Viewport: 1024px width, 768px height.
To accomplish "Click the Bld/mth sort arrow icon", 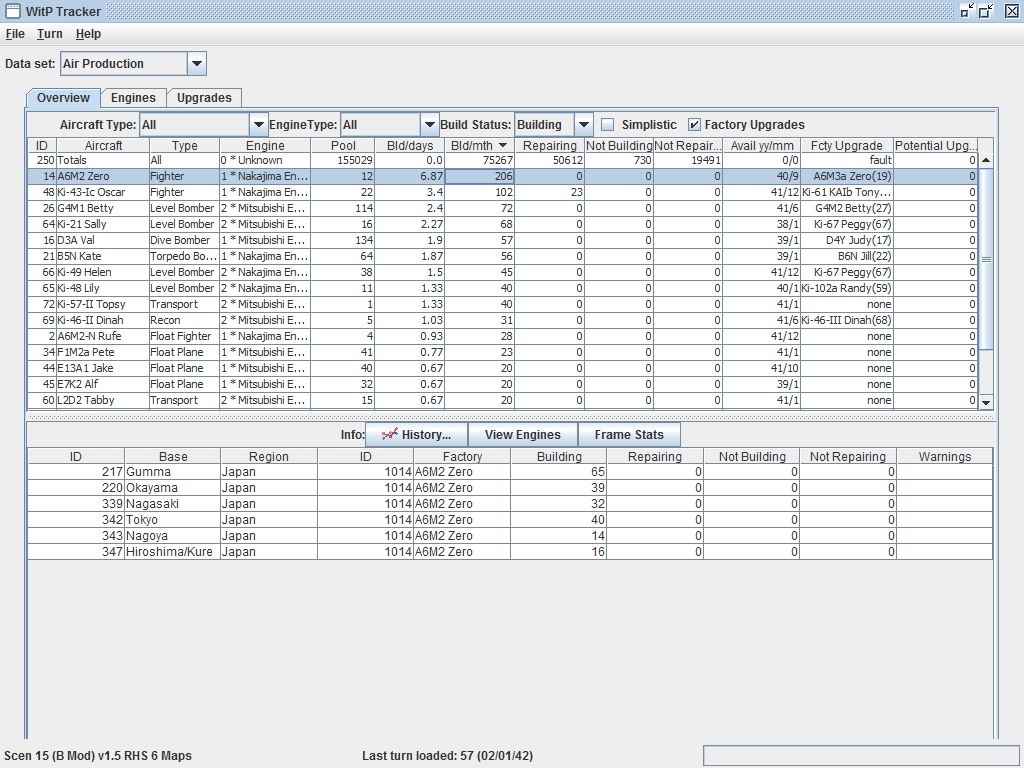I will [x=503, y=146].
